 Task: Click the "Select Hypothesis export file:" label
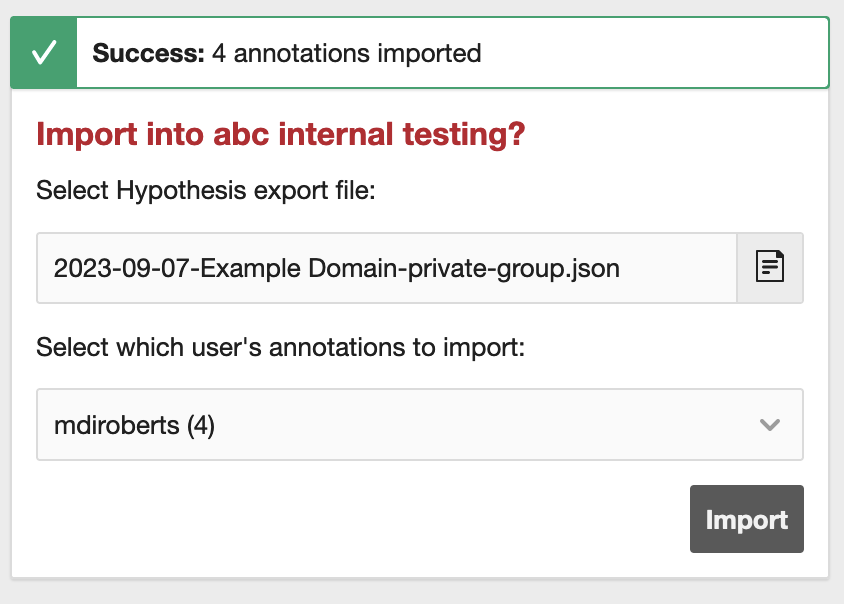pyautogui.click(x=205, y=190)
